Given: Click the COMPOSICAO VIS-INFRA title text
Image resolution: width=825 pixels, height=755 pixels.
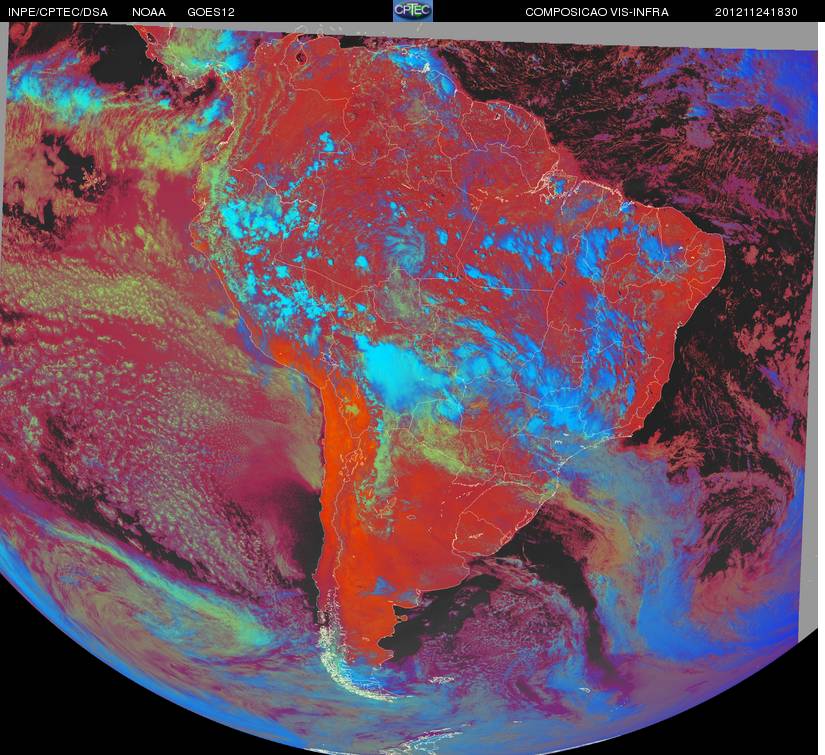Looking at the screenshot, I should click(597, 12).
